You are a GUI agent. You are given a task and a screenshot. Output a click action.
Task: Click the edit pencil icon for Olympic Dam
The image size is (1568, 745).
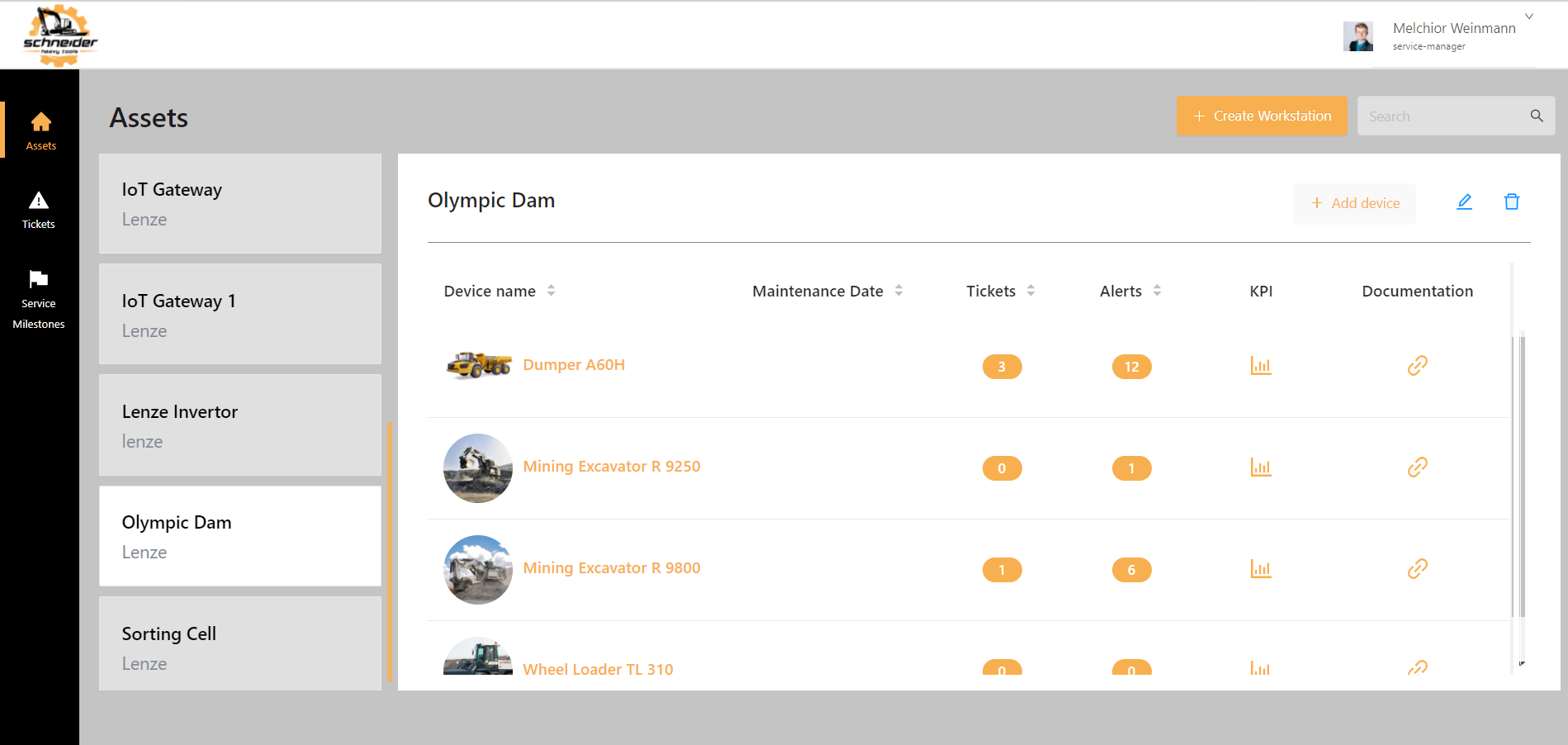point(1464,202)
